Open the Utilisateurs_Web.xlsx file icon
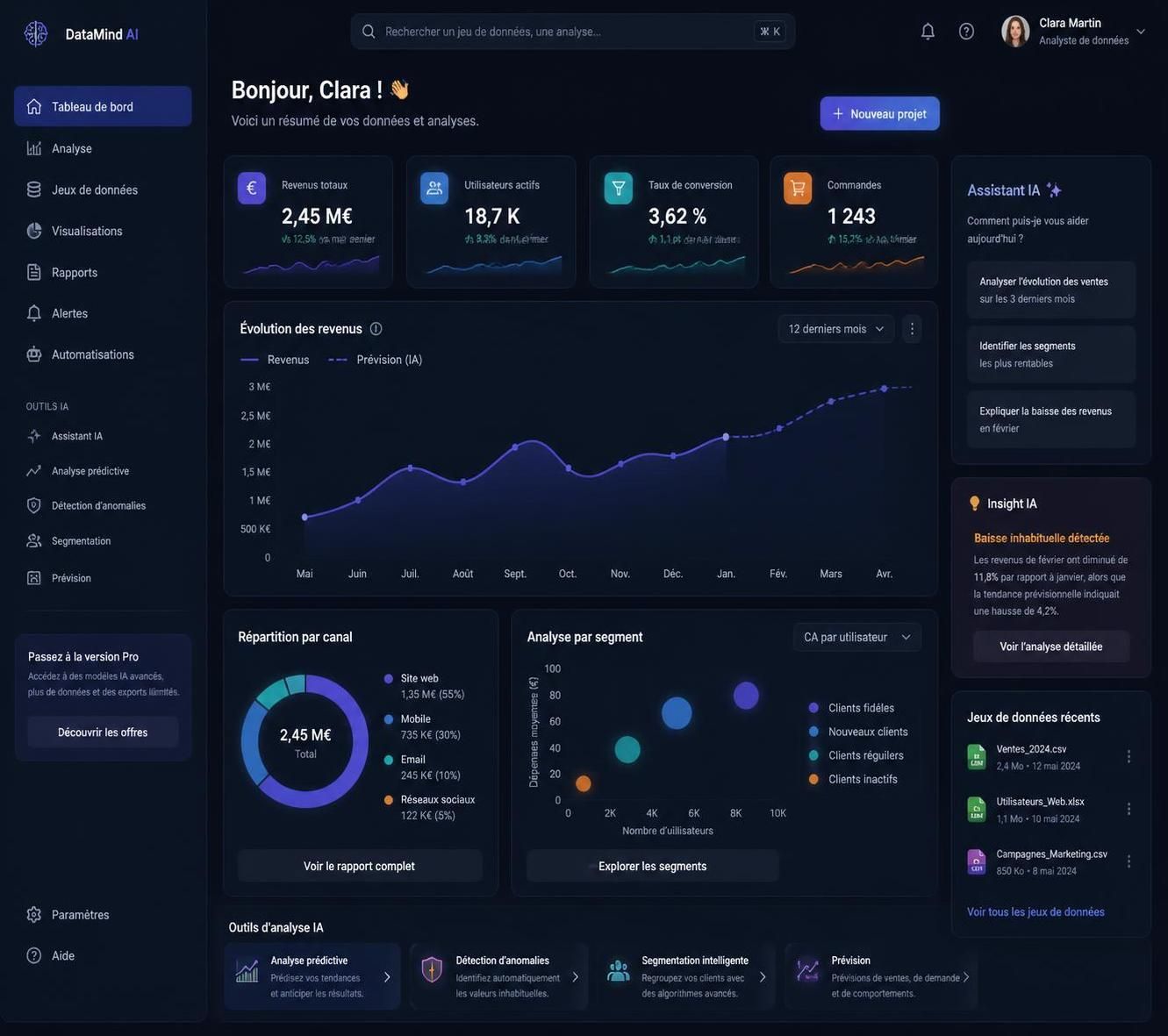The height and width of the screenshot is (1036, 1168). point(977,810)
